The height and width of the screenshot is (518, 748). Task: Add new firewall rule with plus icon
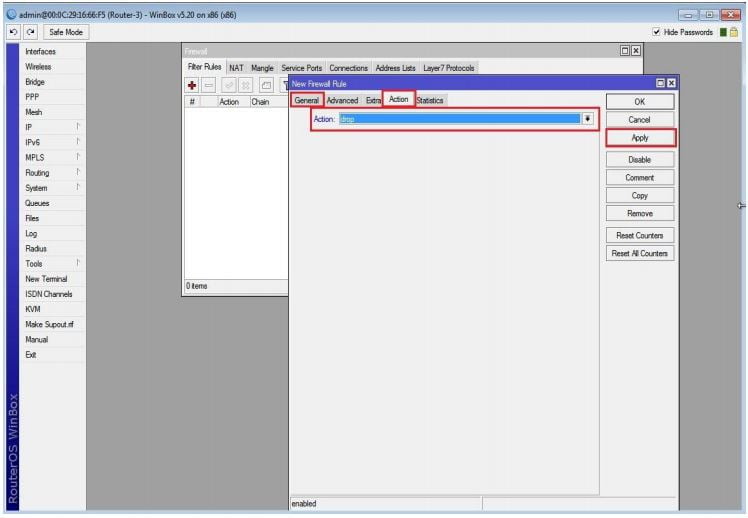(x=192, y=86)
